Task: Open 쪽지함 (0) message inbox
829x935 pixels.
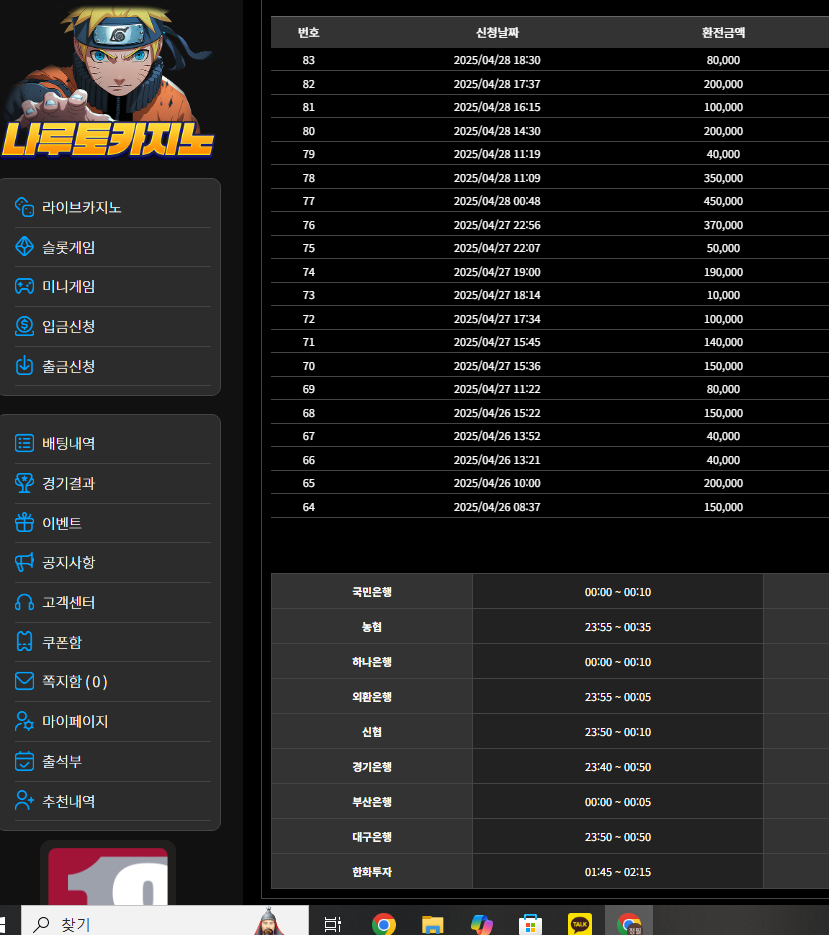Action: [74, 682]
